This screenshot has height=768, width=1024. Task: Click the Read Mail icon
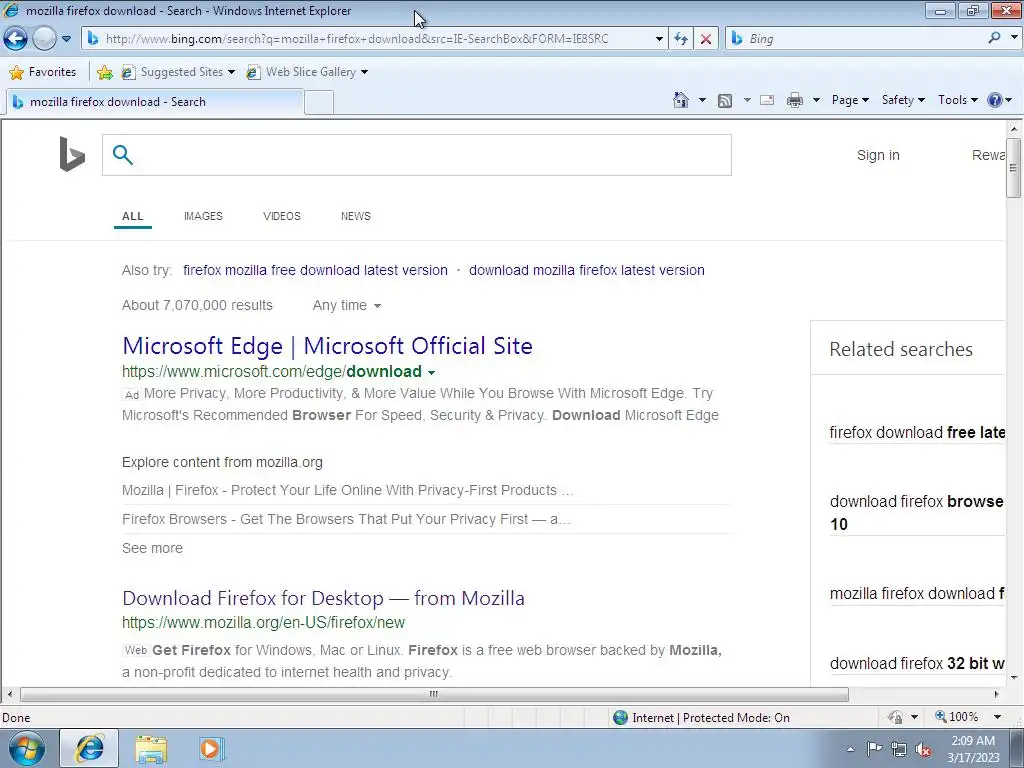tap(767, 100)
